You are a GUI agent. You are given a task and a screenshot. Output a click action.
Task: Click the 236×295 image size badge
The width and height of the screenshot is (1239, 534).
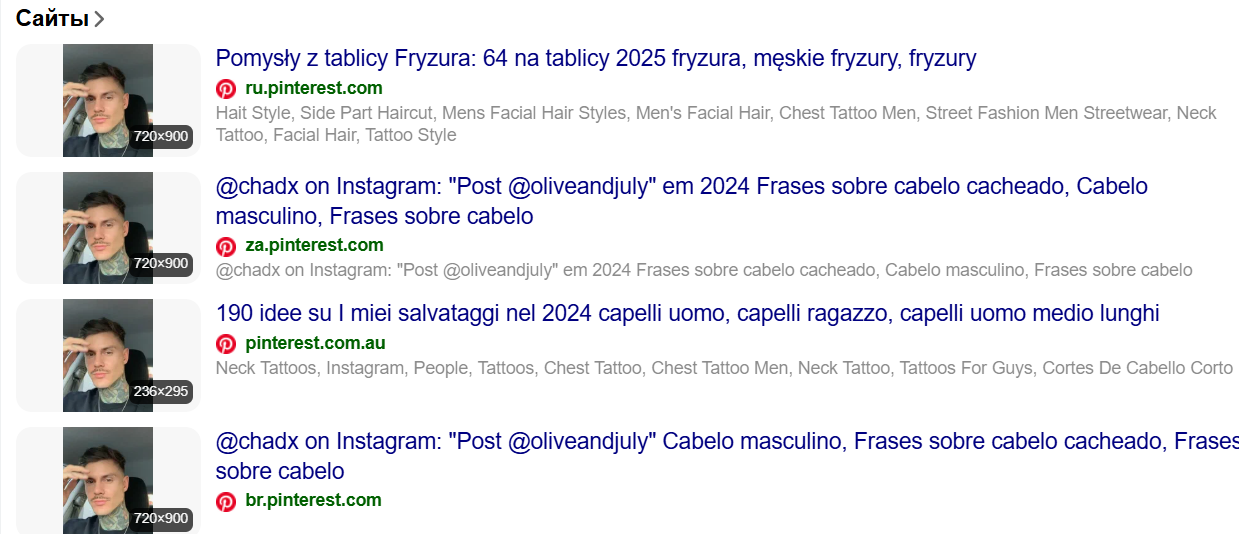(161, 391)
